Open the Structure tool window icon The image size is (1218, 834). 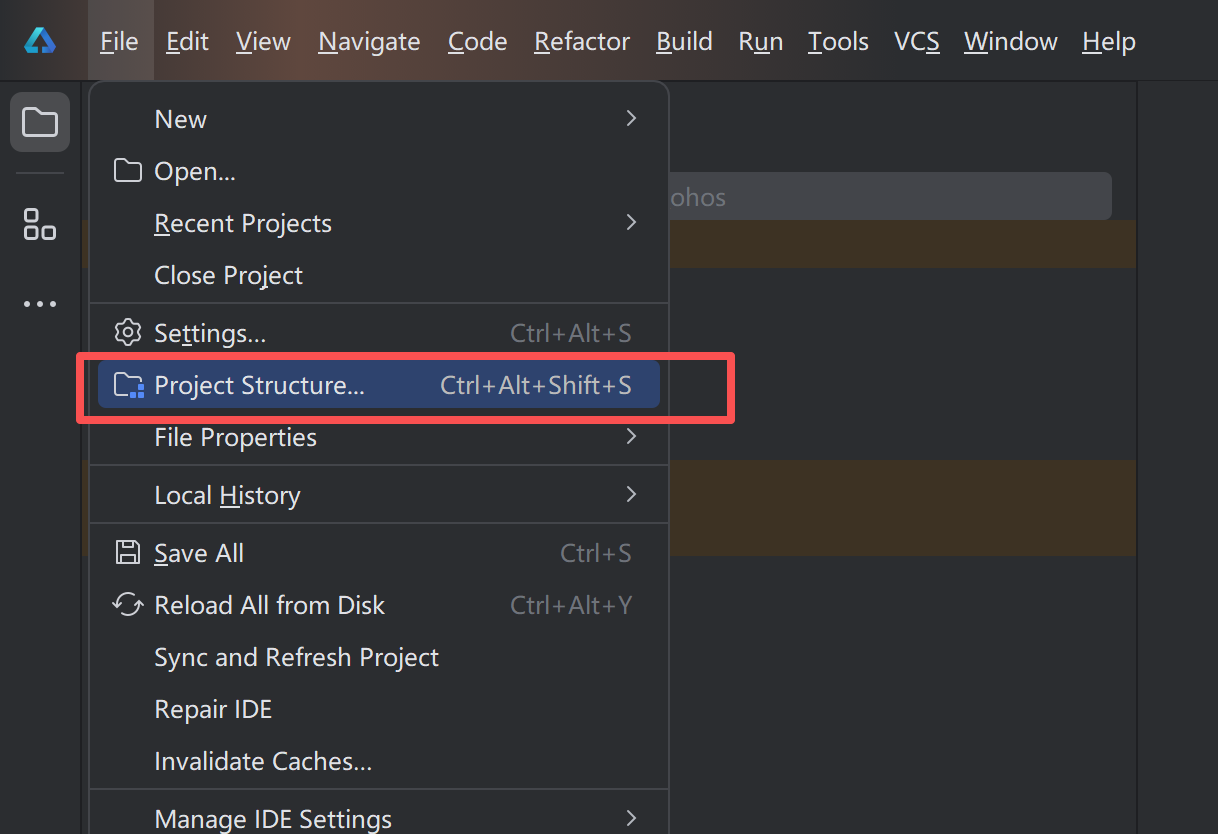(x=40, y=224)
